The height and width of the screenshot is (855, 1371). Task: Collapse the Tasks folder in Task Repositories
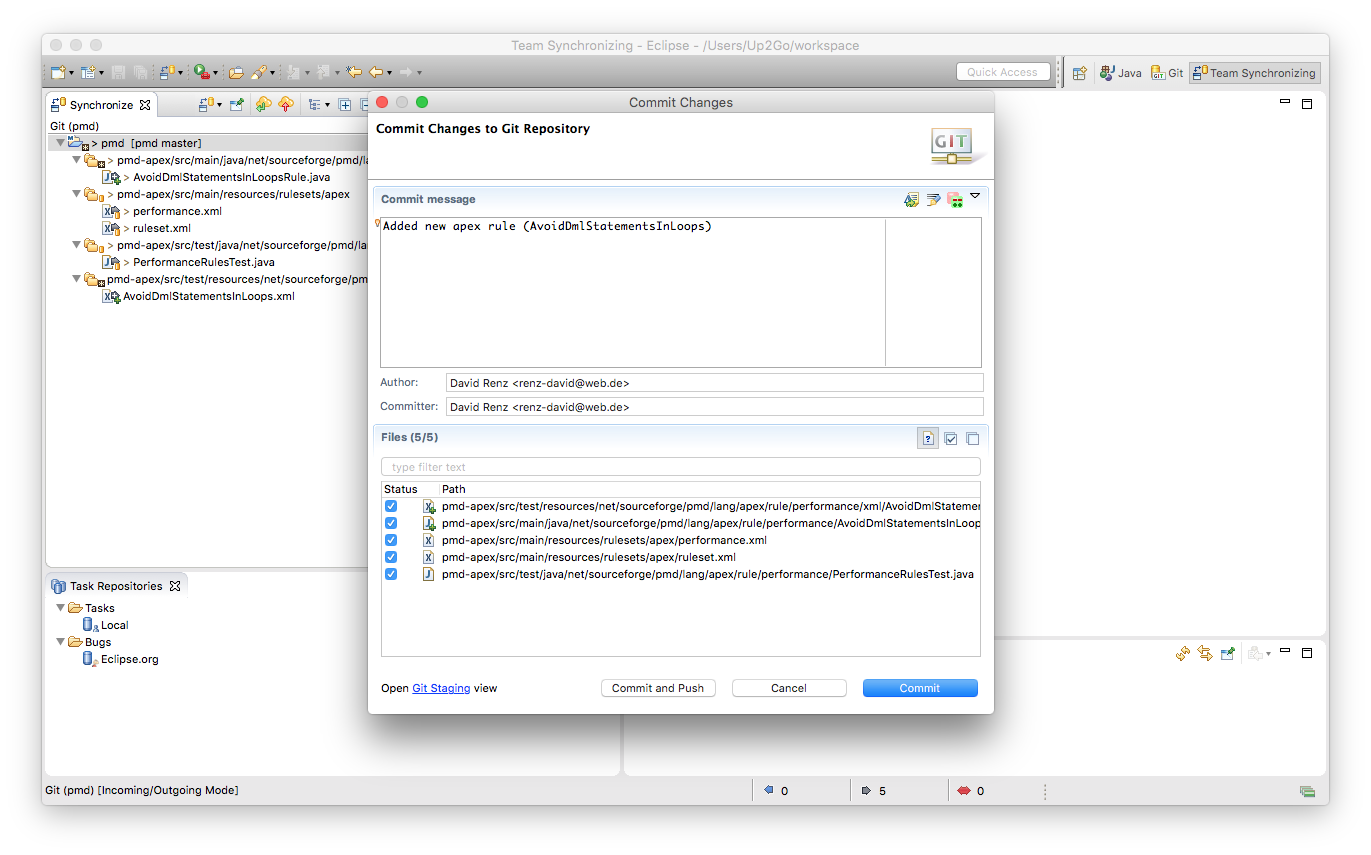pos(60,608)
